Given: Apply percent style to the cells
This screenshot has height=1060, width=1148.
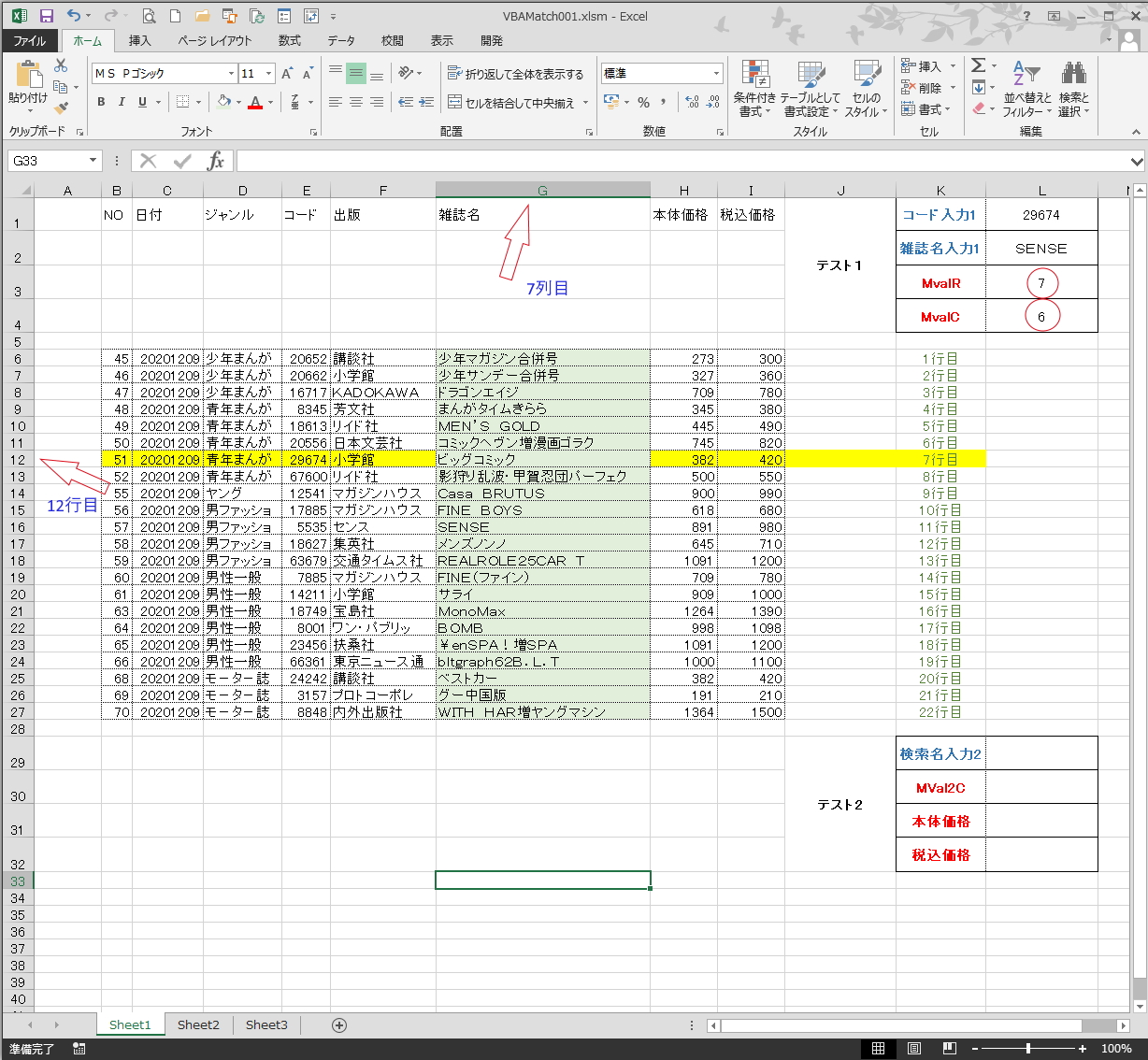Looking at the screenshot, I should click(644, 102).
